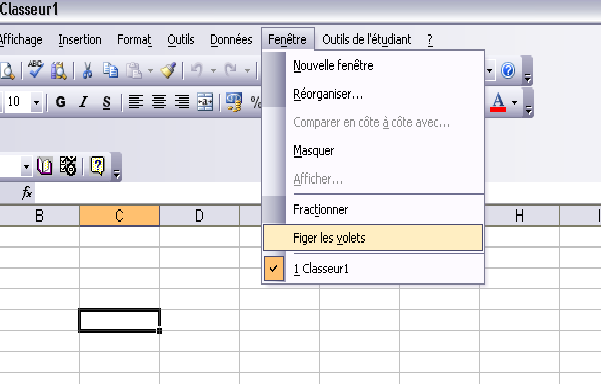This screenshot has width=601, height=384.
Task: Choose Masquer menu entry
Action: point(373,150)
